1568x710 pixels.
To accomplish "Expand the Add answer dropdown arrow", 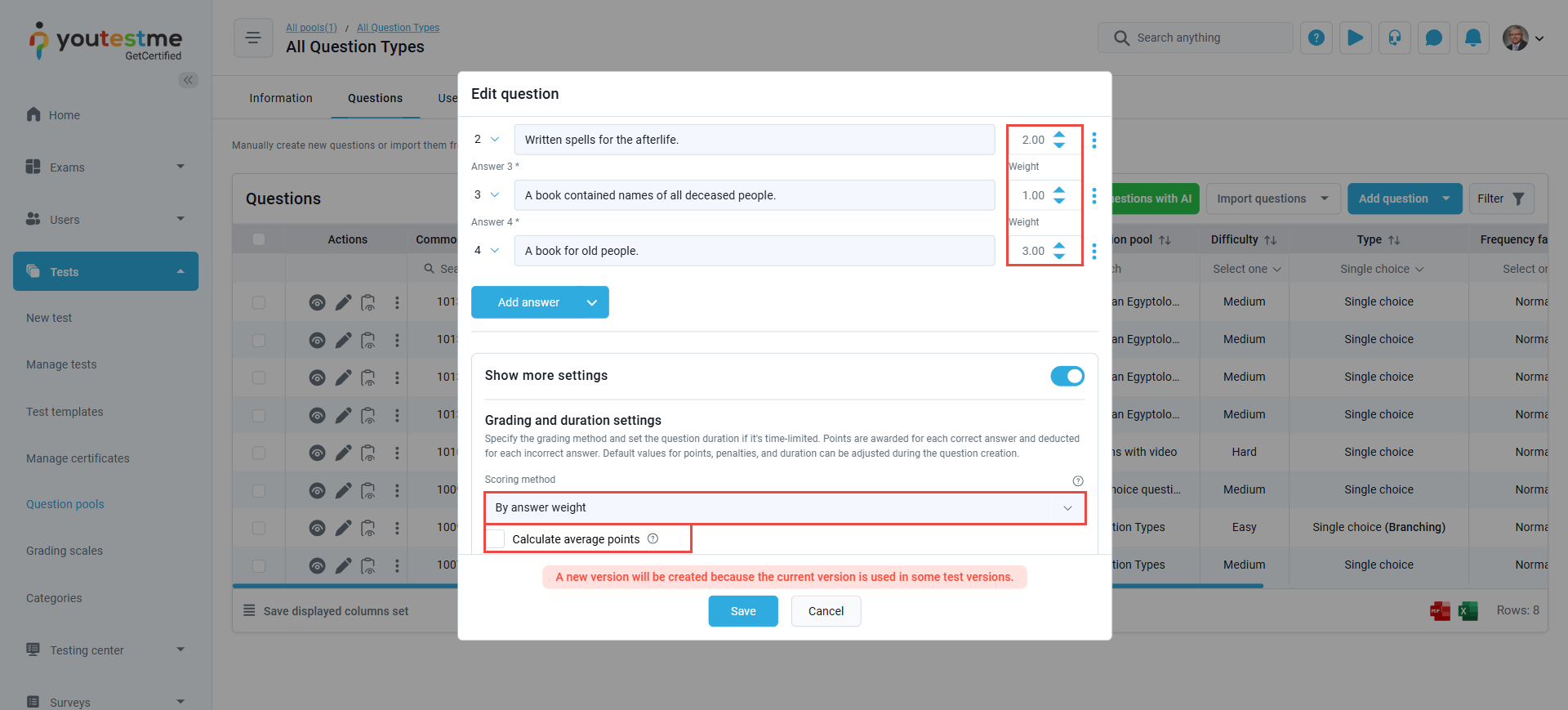I will point(592,302).
